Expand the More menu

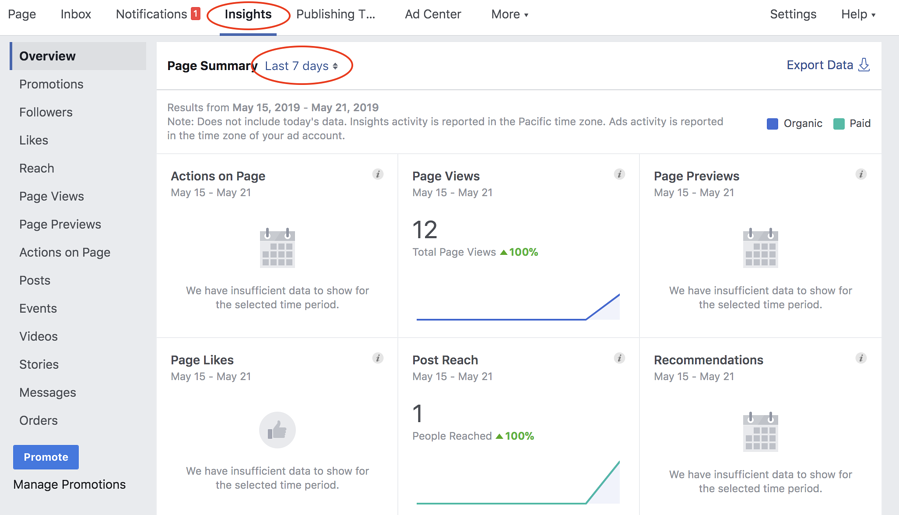point(509,14)
